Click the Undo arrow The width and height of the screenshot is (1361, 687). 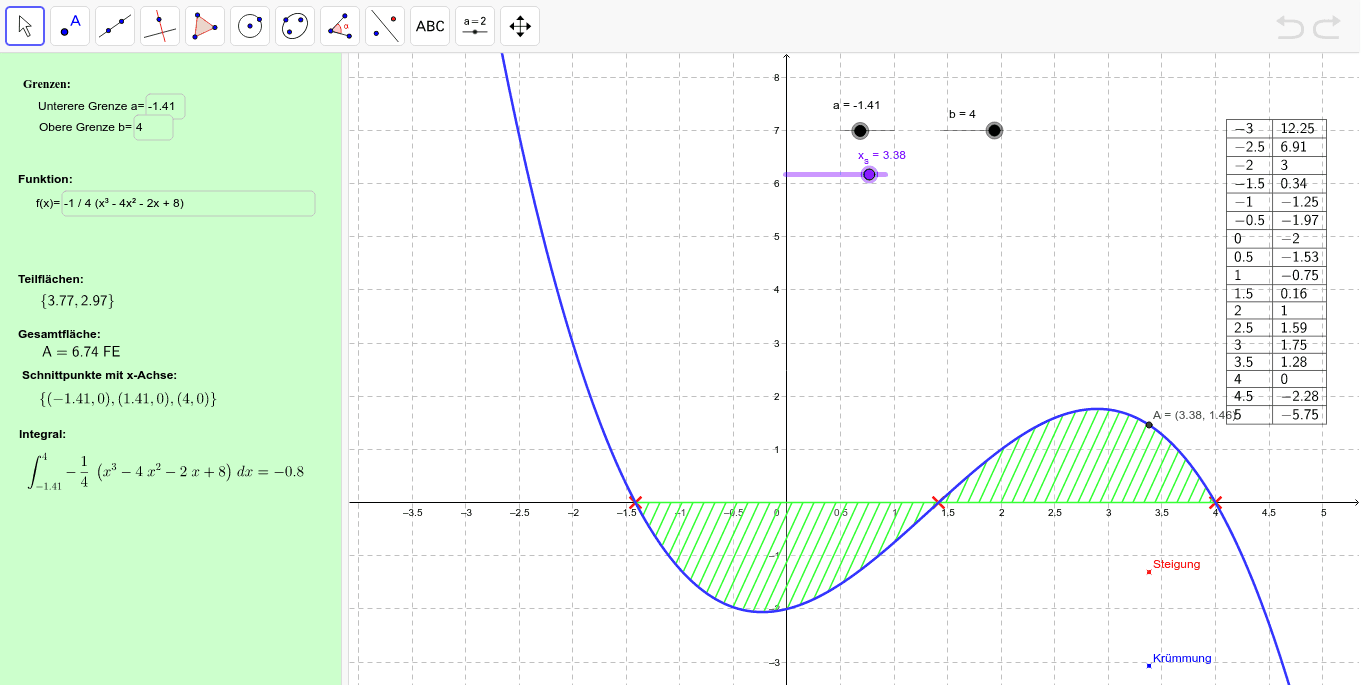point(1291,27)
